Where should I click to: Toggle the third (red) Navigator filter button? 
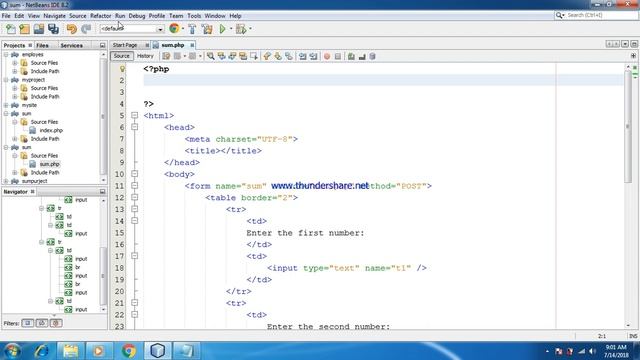pyautogui.click(x=56, y=323)
